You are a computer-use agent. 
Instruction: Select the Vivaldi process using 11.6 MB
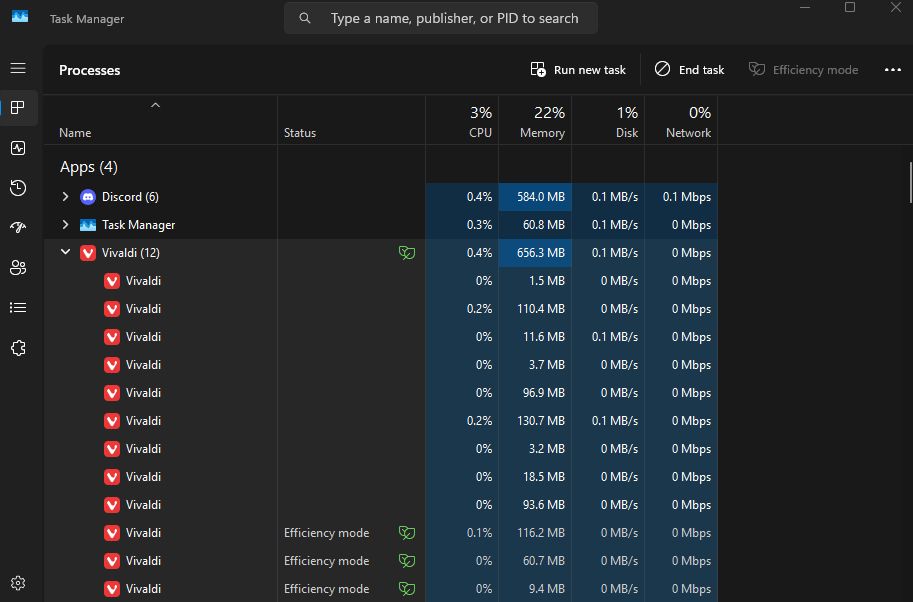(381, 337)
